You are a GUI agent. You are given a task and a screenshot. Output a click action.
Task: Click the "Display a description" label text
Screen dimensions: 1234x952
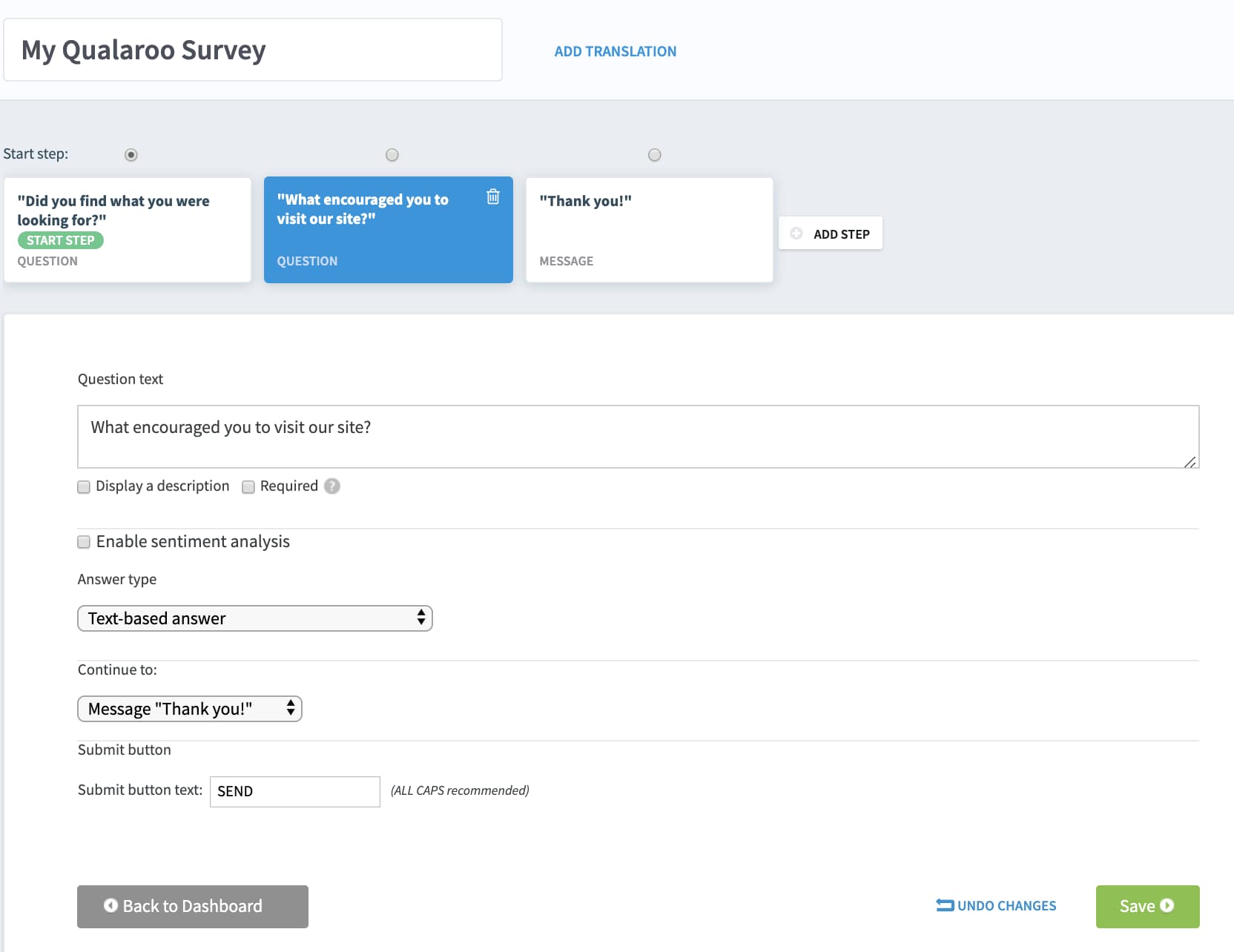162,486
